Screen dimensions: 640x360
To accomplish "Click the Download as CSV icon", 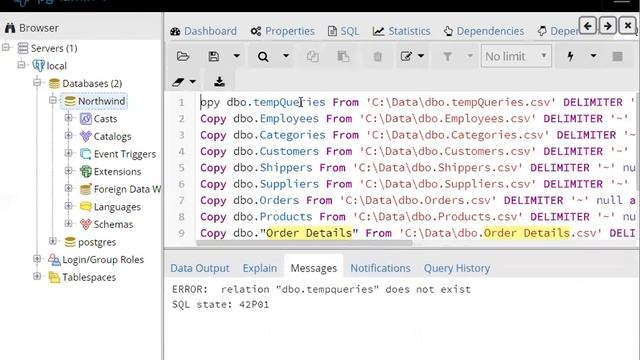I will (219, 82).
